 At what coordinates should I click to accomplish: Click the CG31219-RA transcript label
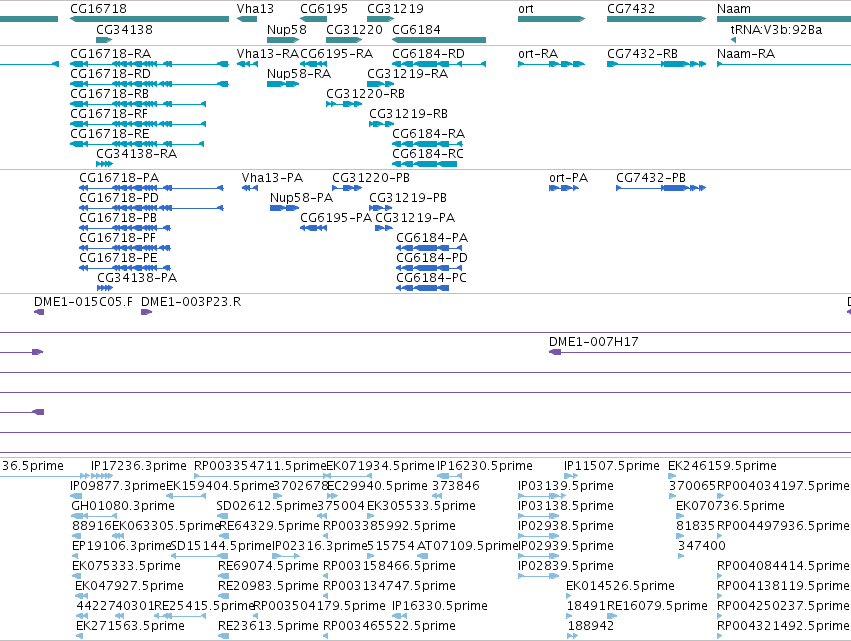pyautogui.click(x=408, y=73)
